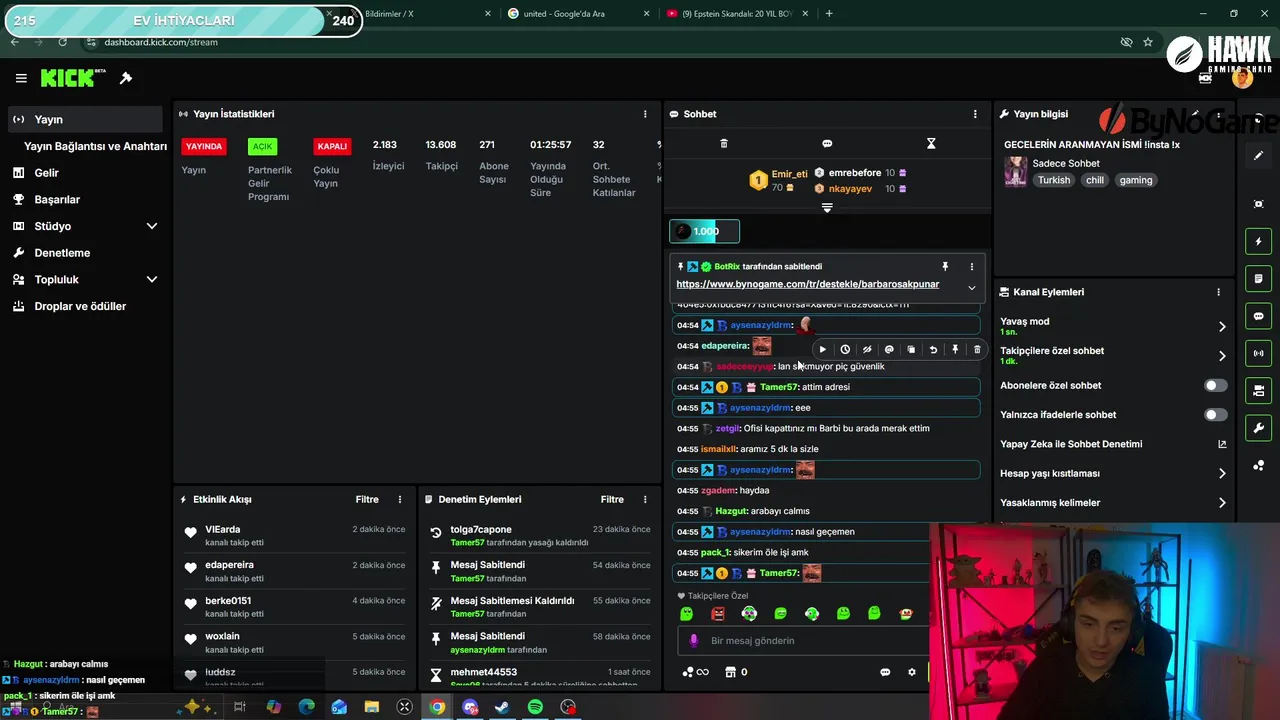Click the copy icon in the message hover toolbar
Screen dimensions: 1280x720
911,350
